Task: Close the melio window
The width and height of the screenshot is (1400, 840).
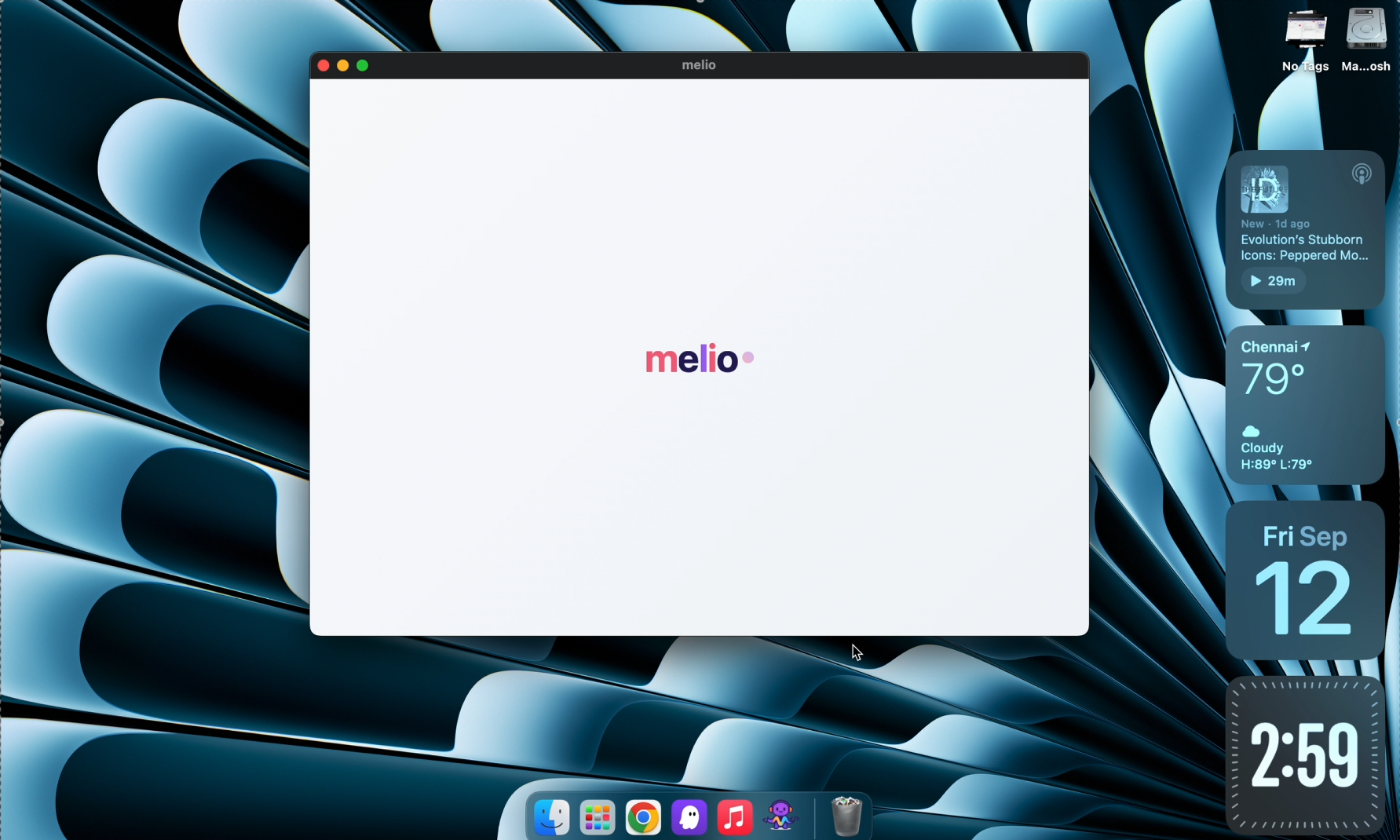Action: [x=323, y=66]
